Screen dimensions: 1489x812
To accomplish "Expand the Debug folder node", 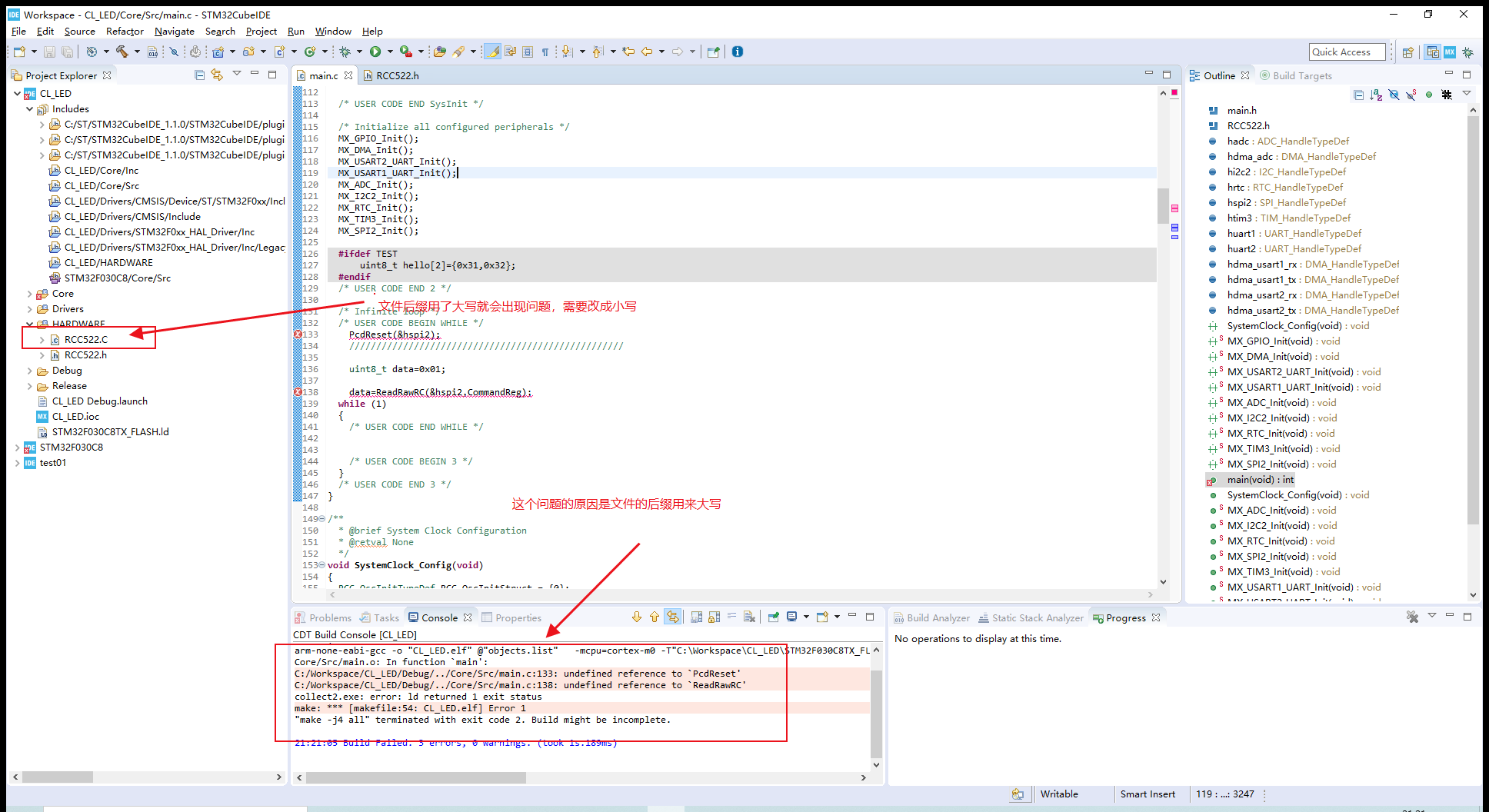I will 29,371.
